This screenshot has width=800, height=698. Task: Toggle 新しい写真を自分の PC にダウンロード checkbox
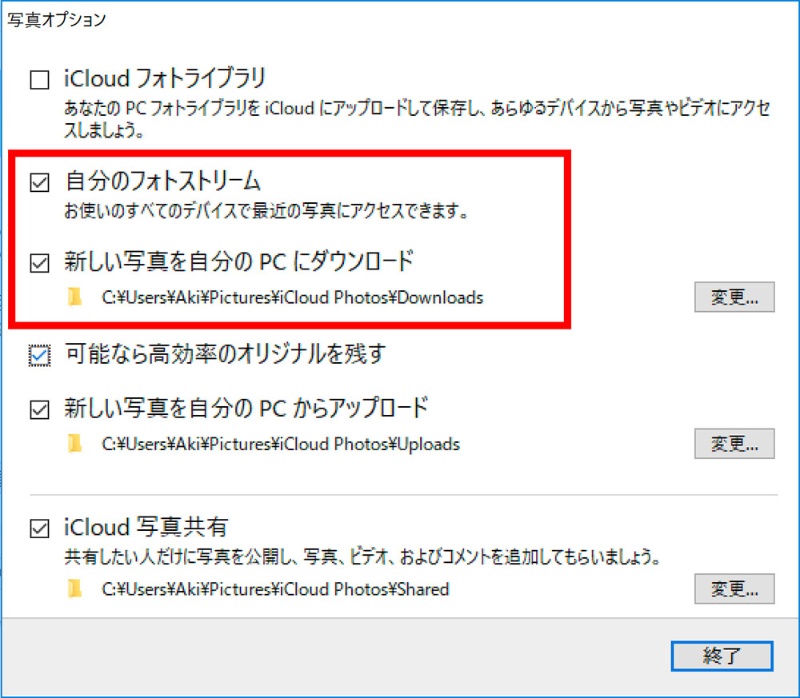40,264
